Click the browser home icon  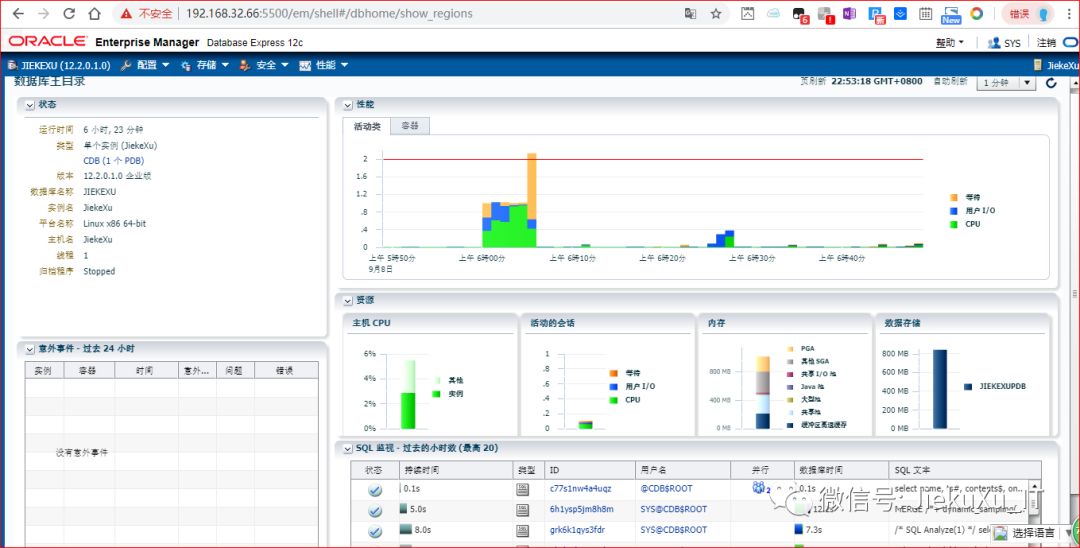(x=94, y=14)
